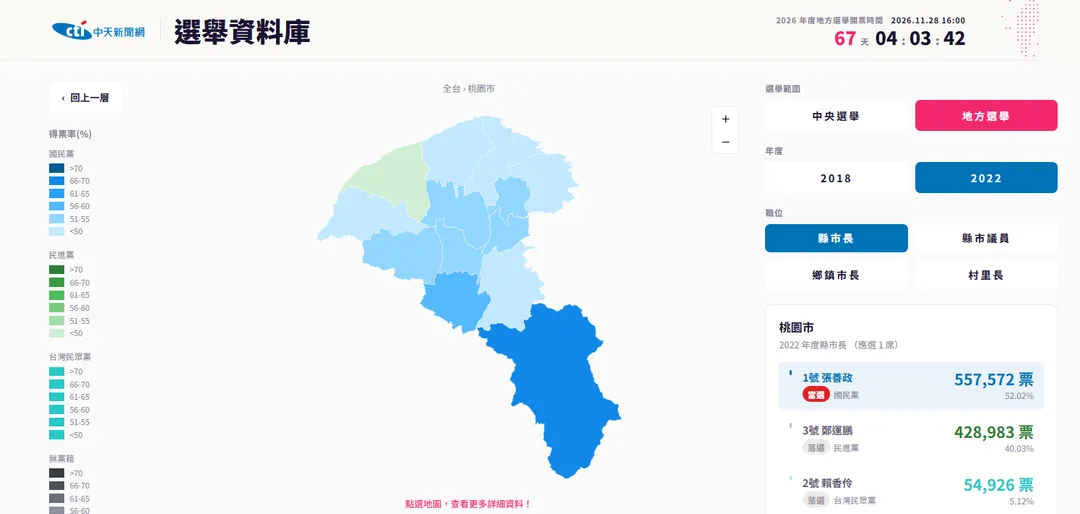Click the 54,926 票 vote count
This screenshot has height=514, width=1080.
pos(998,484)
